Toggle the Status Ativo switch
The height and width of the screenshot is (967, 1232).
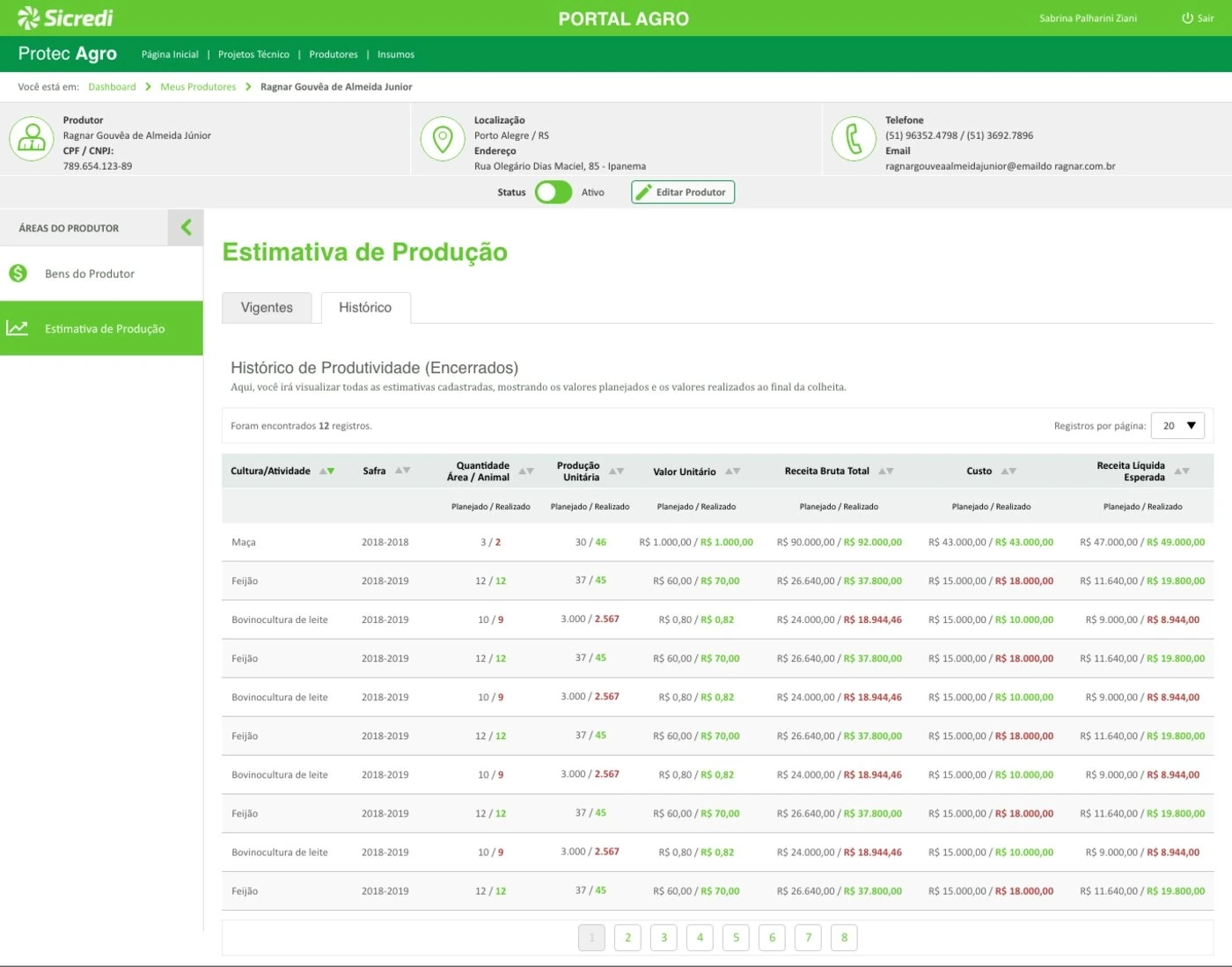click(x=554, y=192)
